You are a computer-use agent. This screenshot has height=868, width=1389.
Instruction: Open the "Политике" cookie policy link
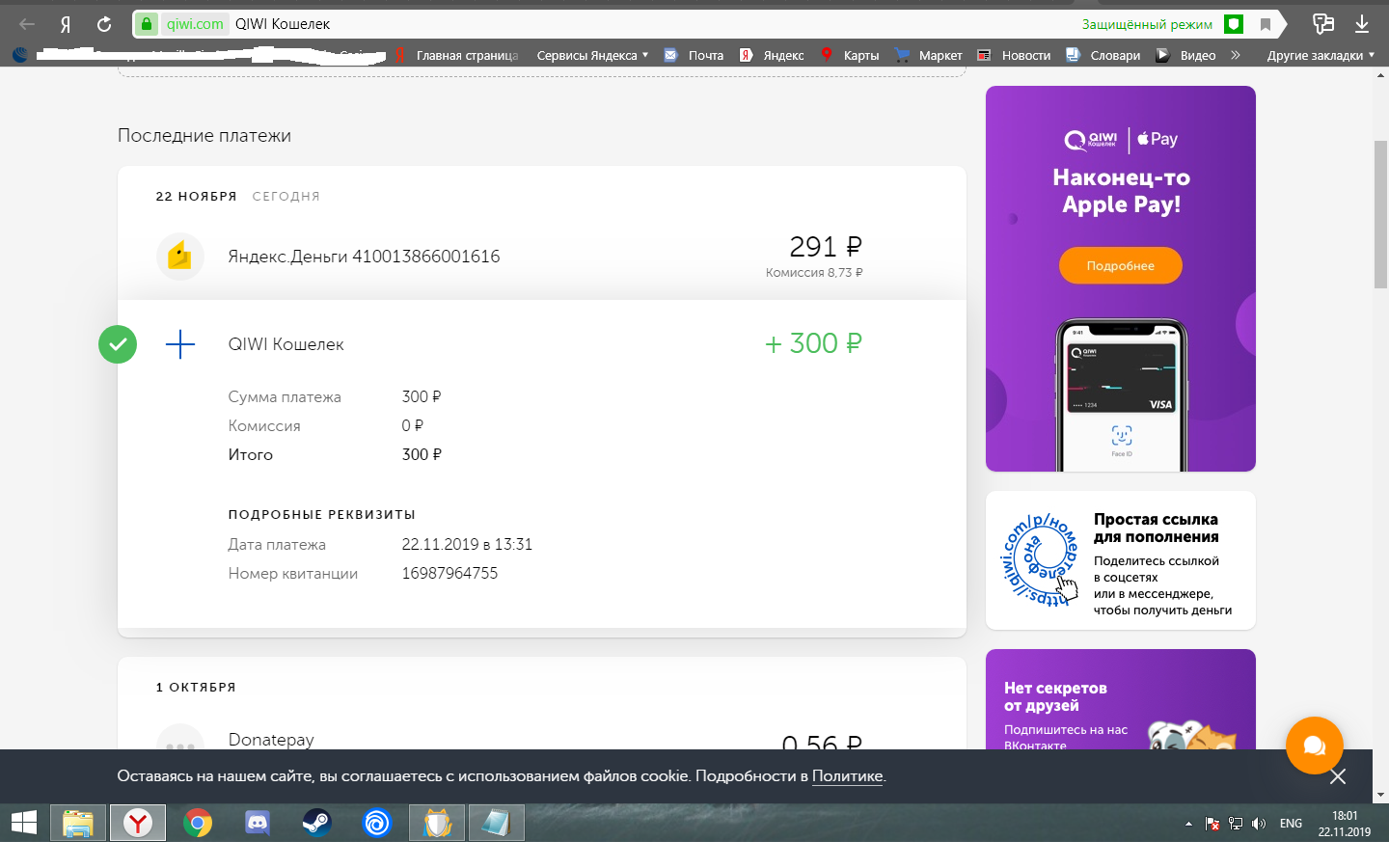[x=847, y=775]
